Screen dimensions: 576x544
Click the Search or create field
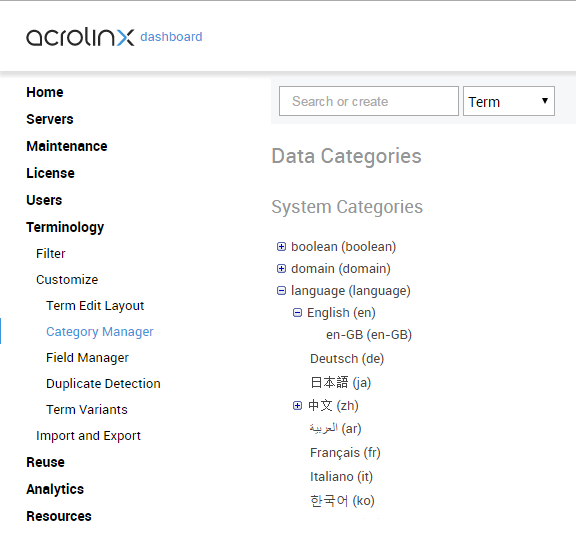[369, 101]
